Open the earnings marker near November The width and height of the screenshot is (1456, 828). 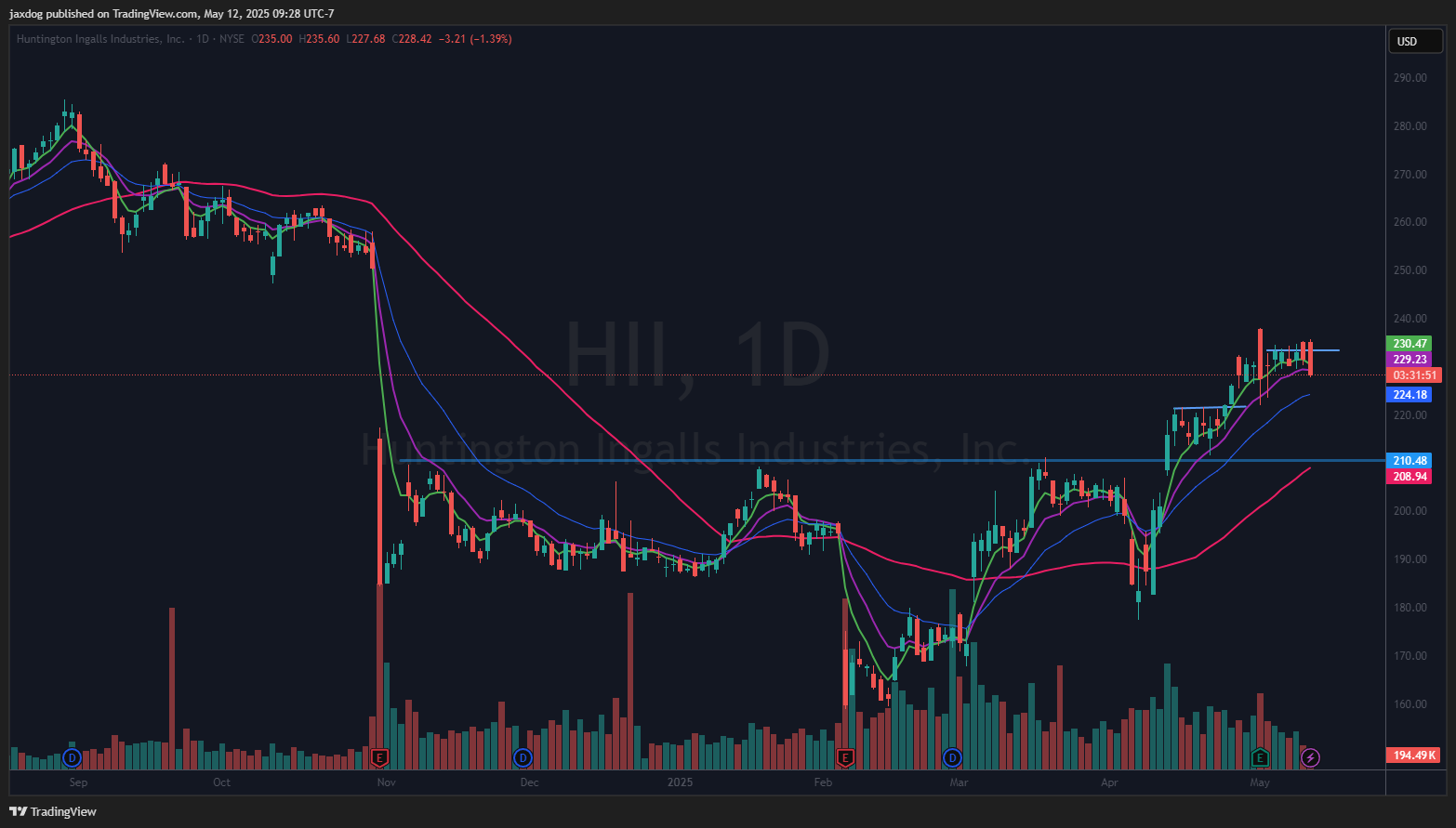[379, 758]
